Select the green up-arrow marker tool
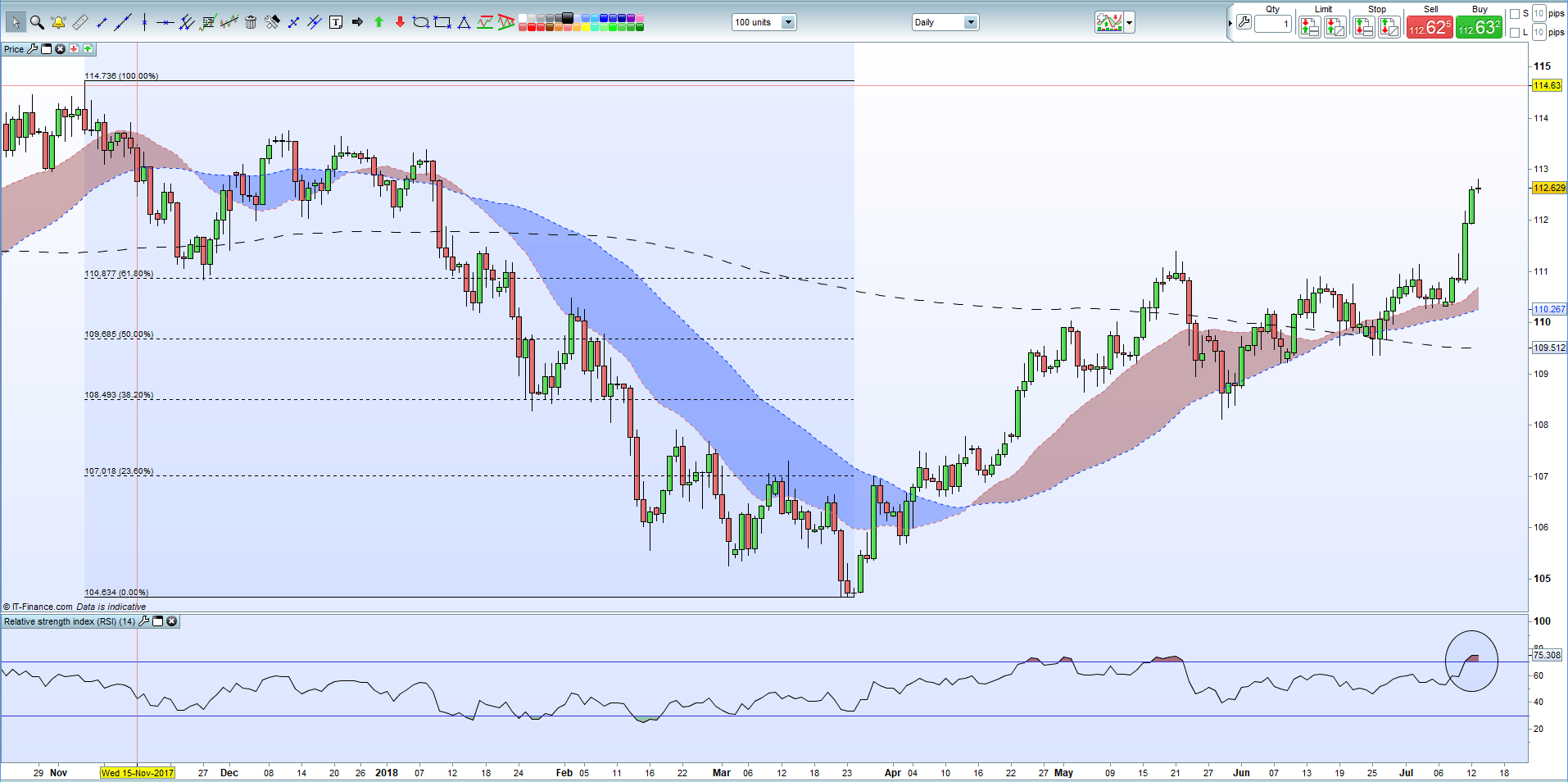 (x=378, y=22)
